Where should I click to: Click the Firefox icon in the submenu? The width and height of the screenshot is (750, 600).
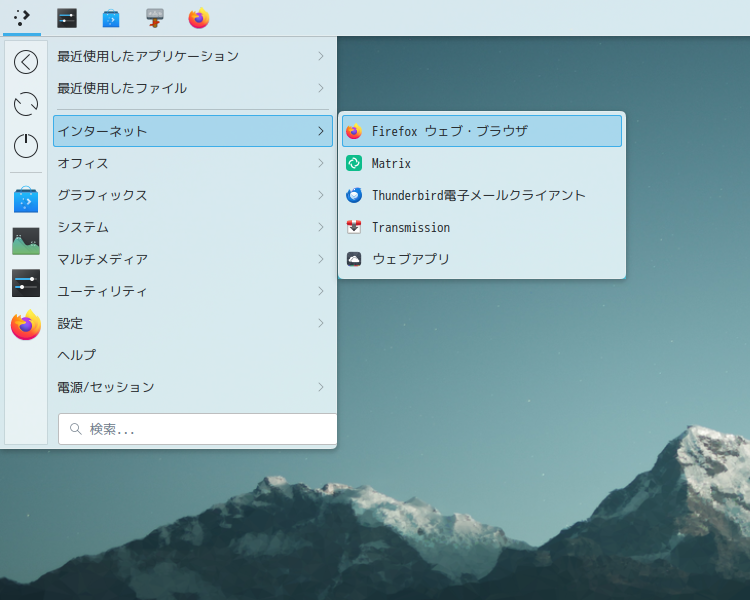354,131
